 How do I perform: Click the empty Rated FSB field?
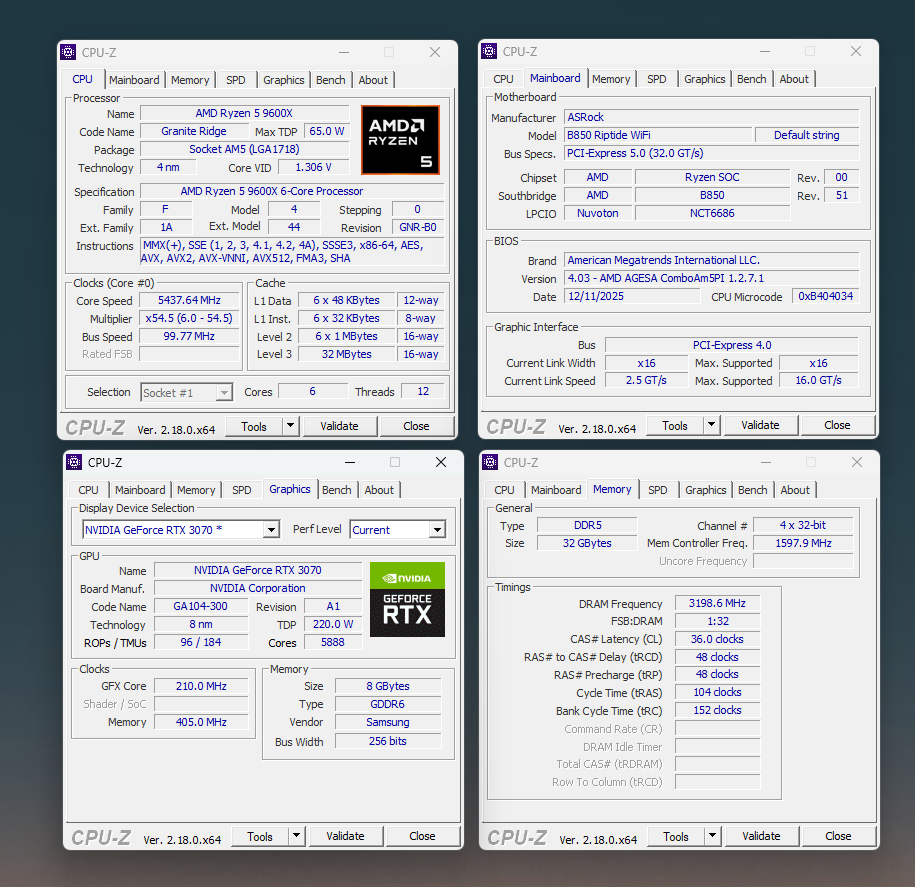click(190, 354)
